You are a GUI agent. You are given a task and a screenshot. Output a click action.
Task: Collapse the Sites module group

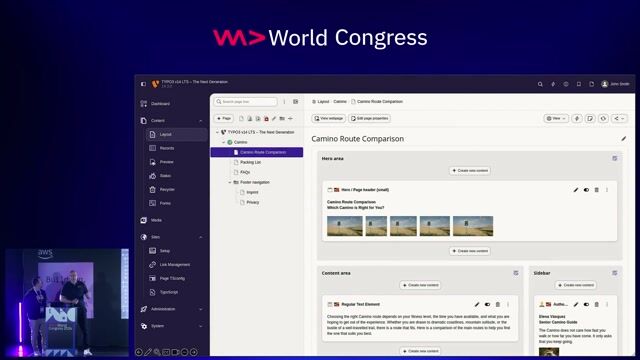point(200,237)
